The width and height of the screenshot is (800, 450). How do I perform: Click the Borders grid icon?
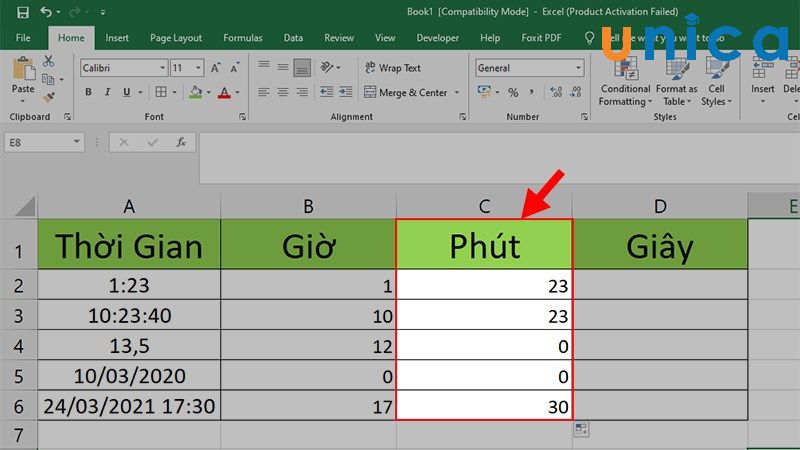coord(161,92)
